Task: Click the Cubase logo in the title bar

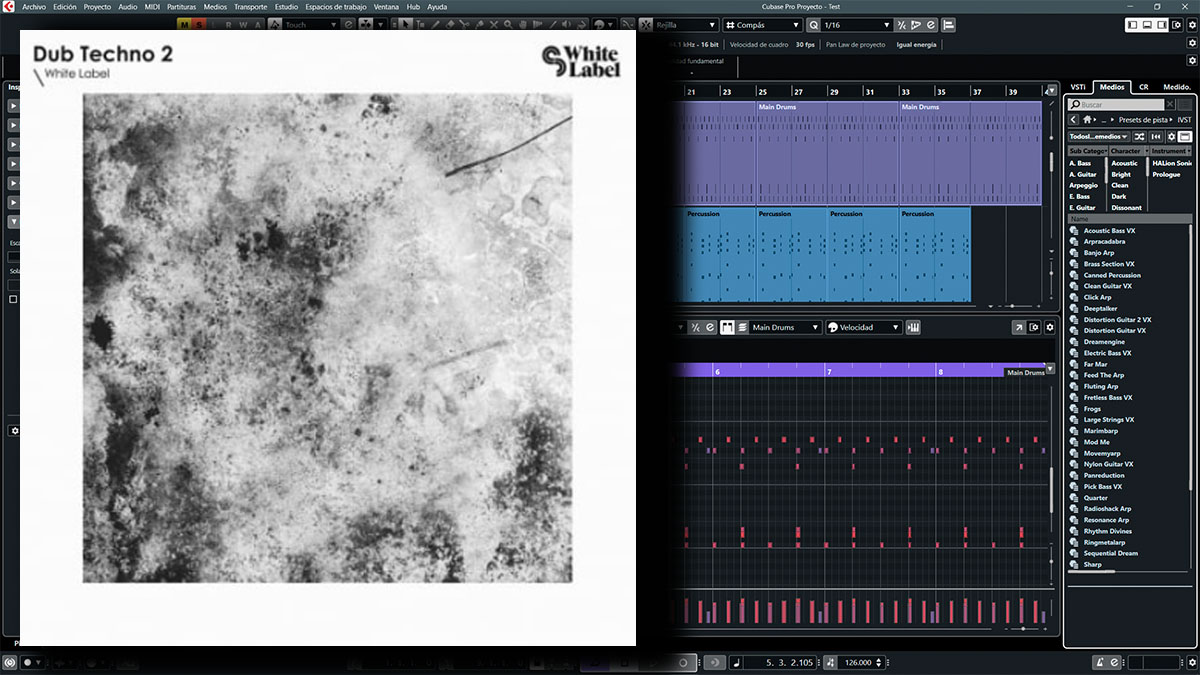Action: 8,6
